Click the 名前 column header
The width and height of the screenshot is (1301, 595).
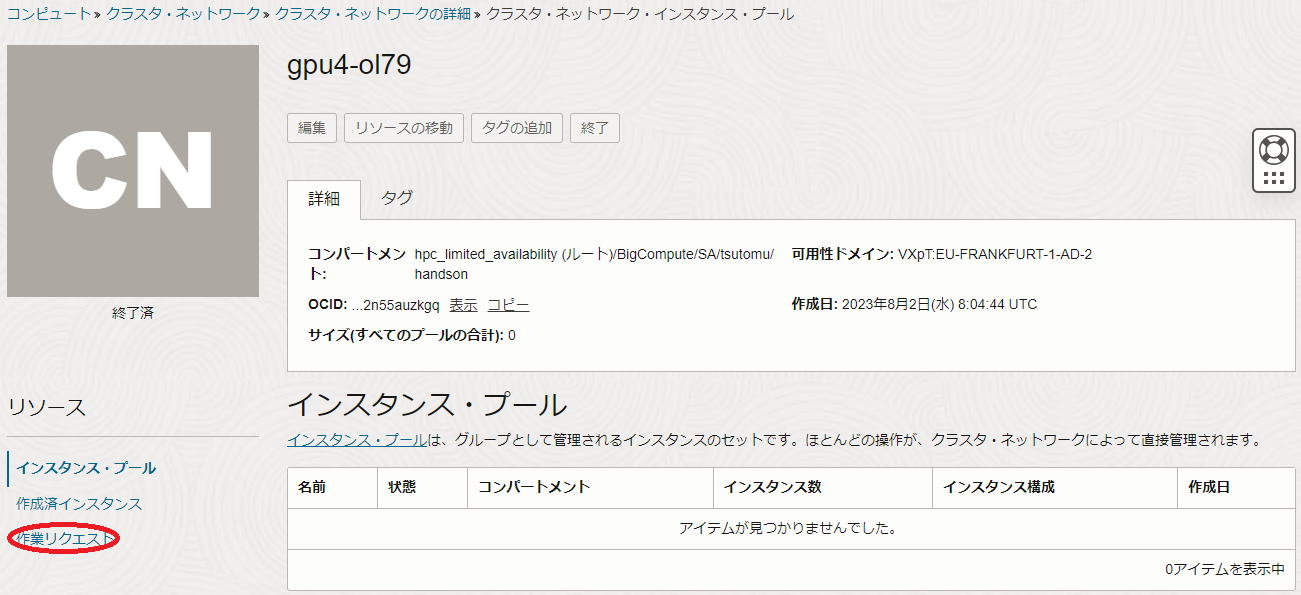312,487
